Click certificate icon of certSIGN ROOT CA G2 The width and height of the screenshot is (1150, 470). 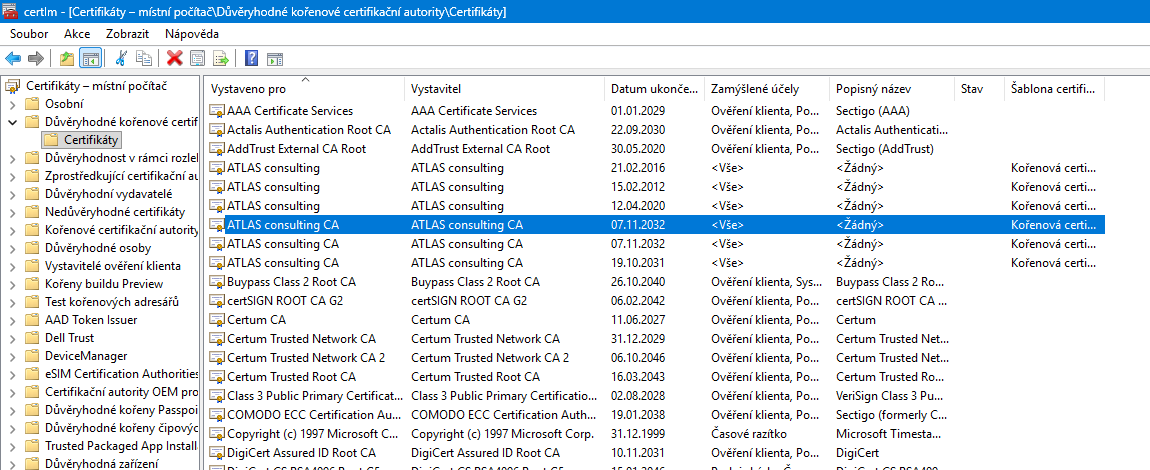pyautogui.click(x=216, y=301)
